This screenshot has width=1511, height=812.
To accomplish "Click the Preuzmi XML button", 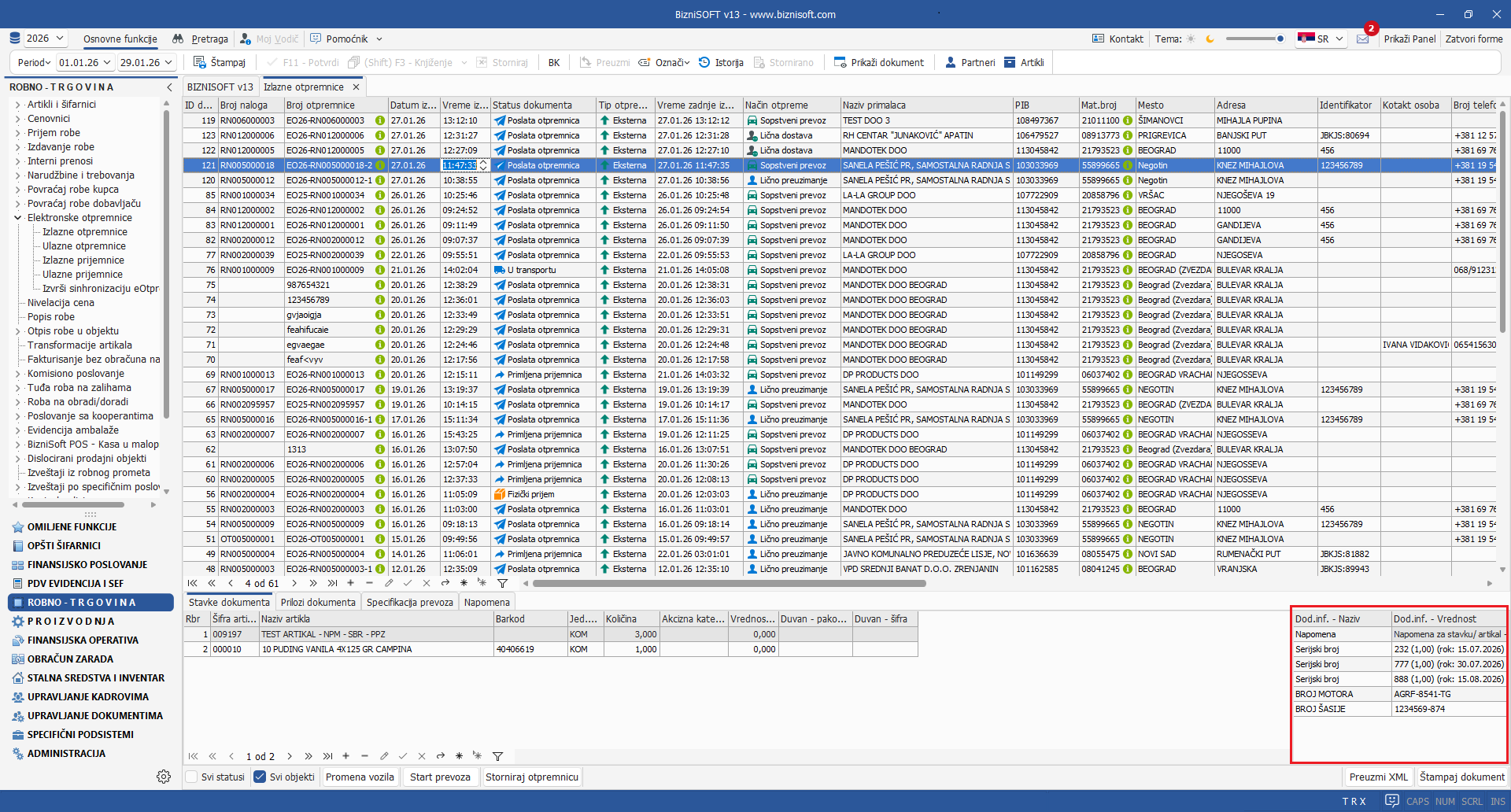I will [1378, 777].
